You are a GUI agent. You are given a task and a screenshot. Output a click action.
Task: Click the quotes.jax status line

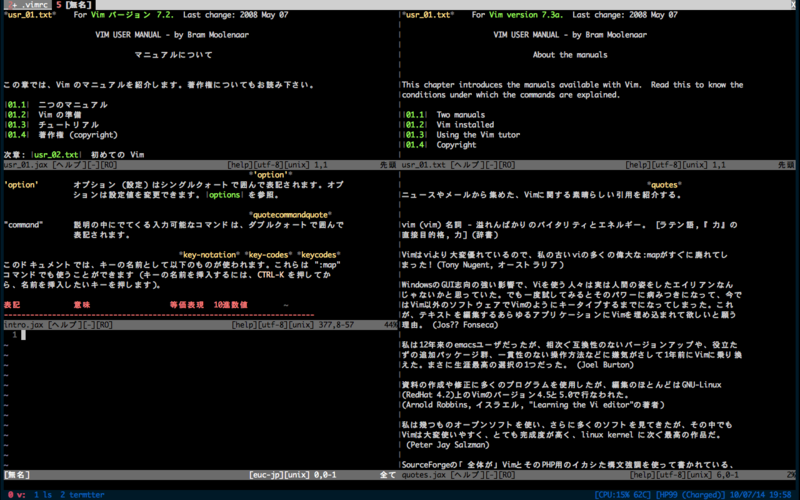(x=598, y=474)
